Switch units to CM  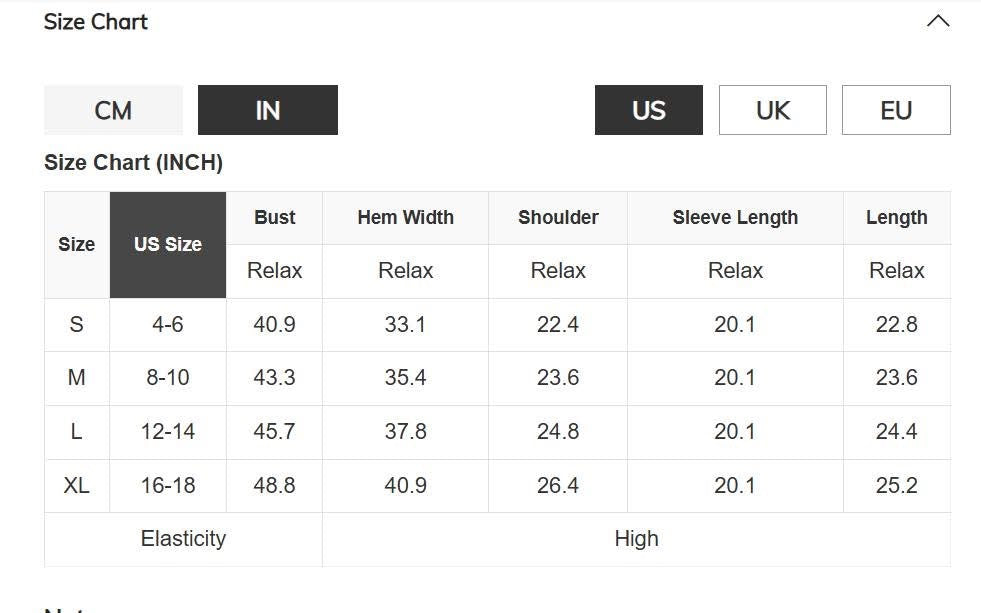click(113, 110)
